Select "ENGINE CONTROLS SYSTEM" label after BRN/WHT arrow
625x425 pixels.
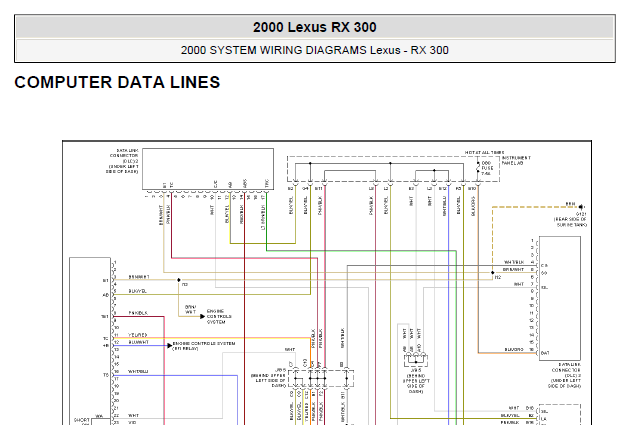pos(219,317)
